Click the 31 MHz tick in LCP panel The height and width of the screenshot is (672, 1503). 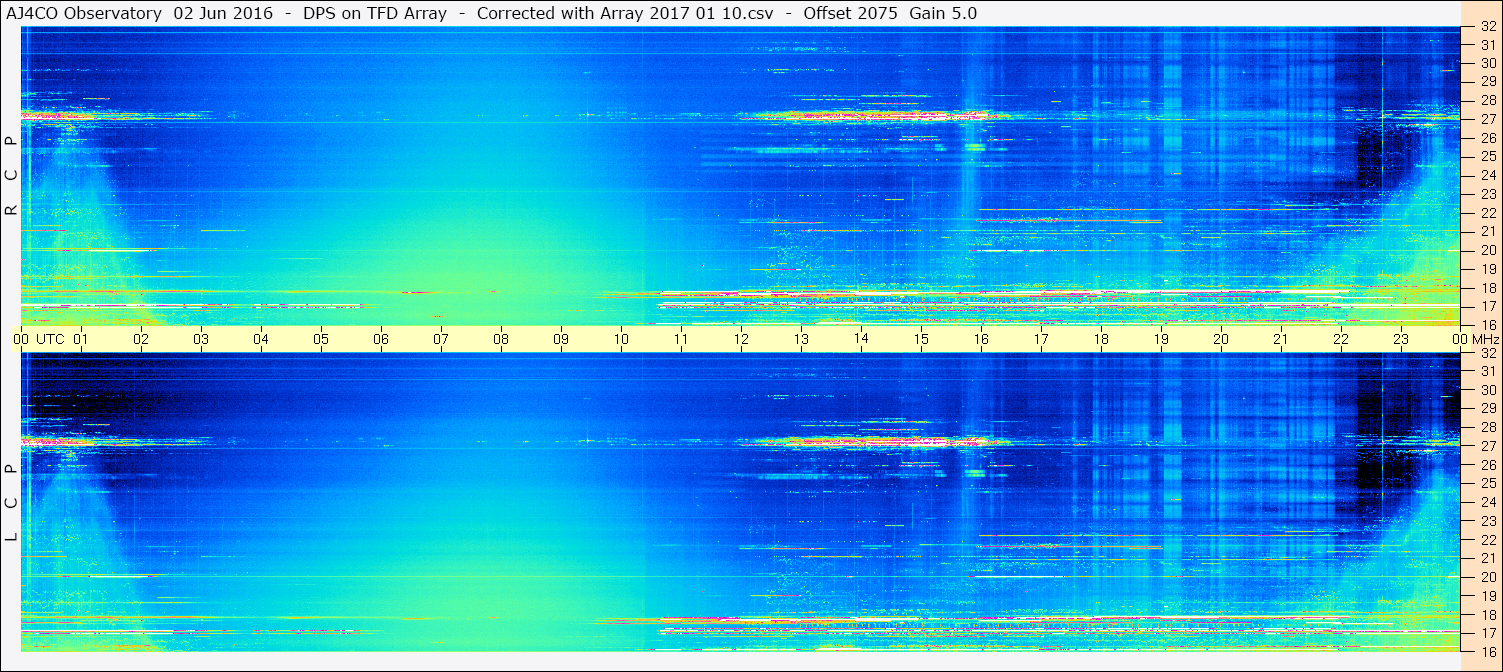[1487, 371]
